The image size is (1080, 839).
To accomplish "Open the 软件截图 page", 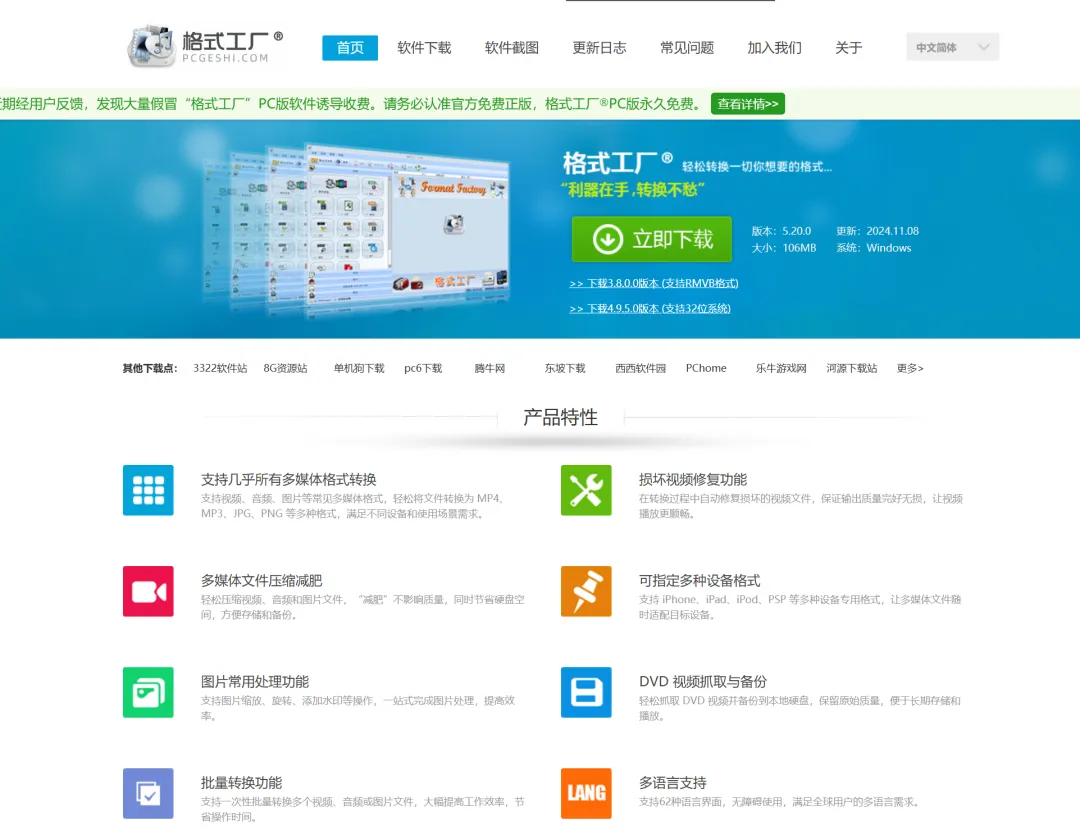I will [x=512, y=48].
